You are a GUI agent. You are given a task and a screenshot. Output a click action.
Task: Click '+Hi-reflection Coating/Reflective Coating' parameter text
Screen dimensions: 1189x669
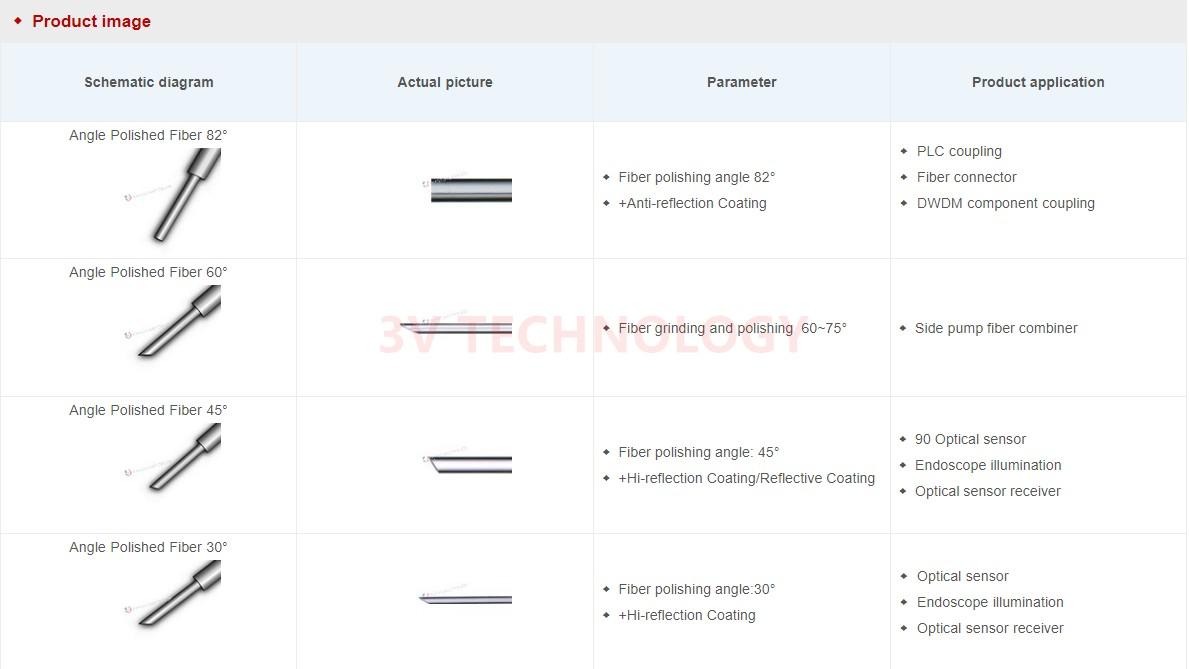747,478
